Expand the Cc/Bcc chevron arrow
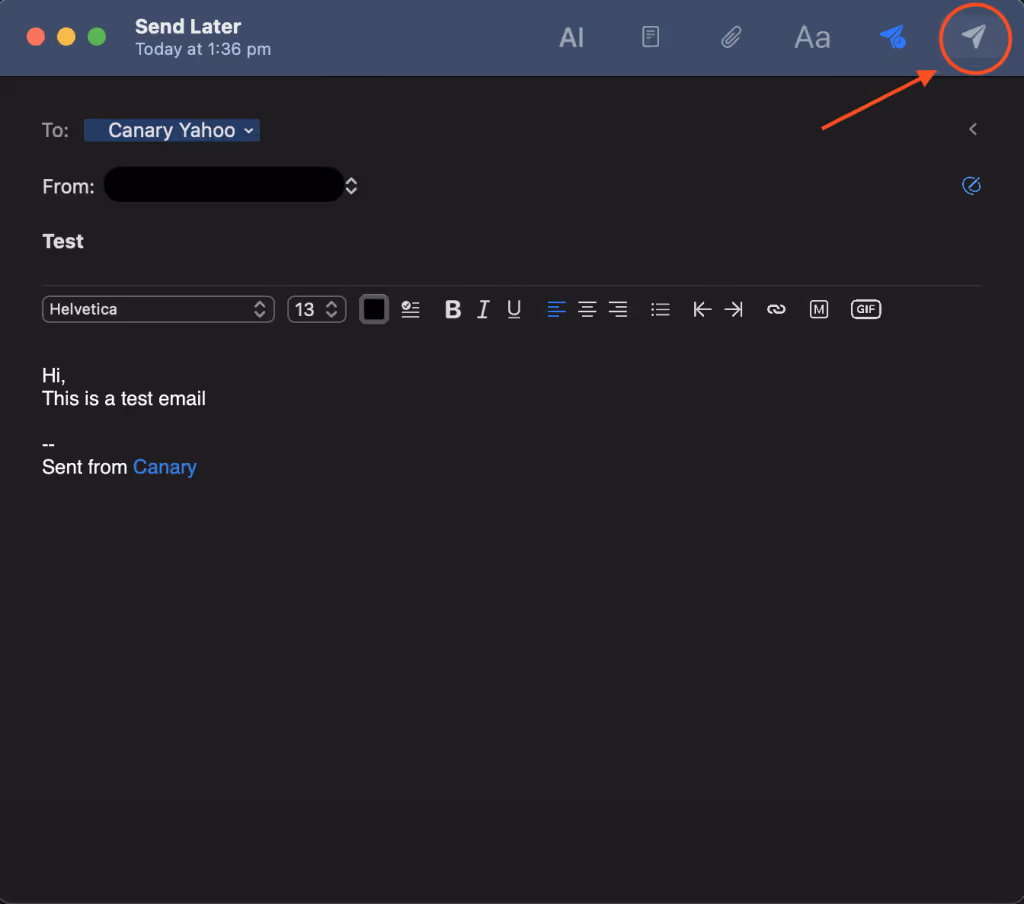 tap(973, 129)
